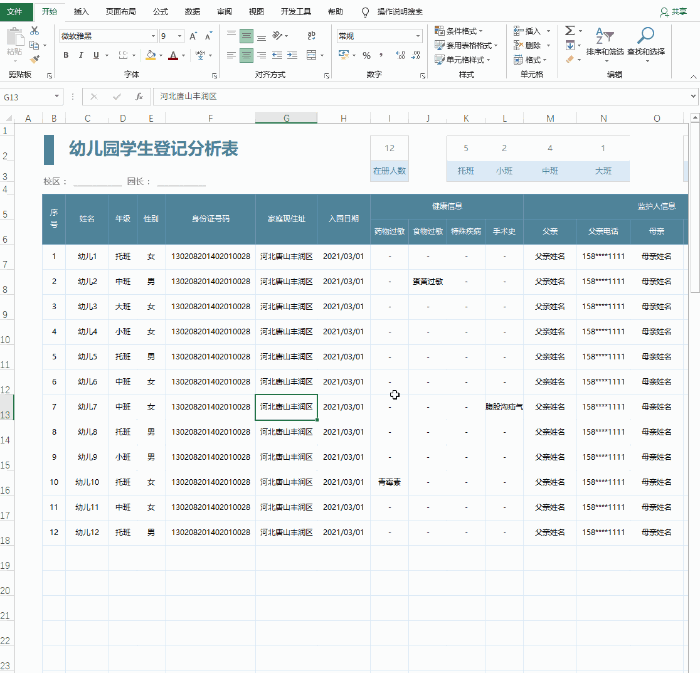
Task: Open Sort and Filter (排序和筛选)
Action: click(605, 43)
